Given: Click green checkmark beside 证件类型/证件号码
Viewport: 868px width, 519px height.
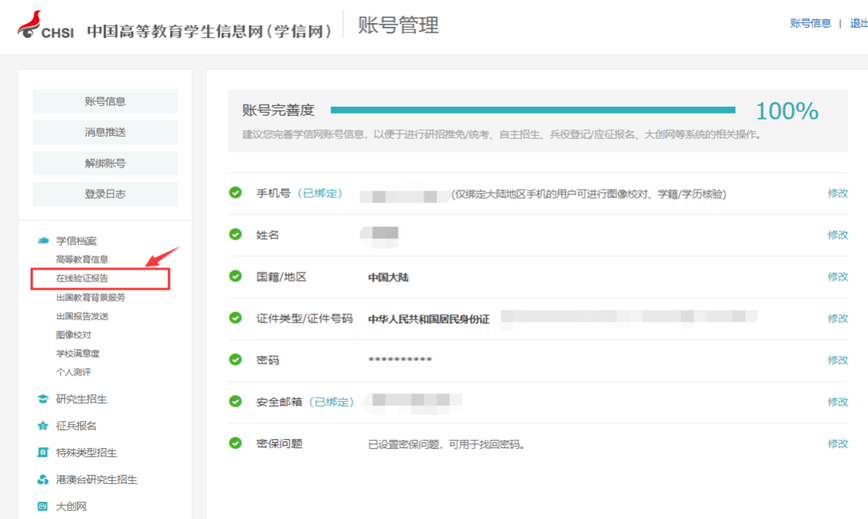Looking at the screenshot, I should [x=235, y=318].
